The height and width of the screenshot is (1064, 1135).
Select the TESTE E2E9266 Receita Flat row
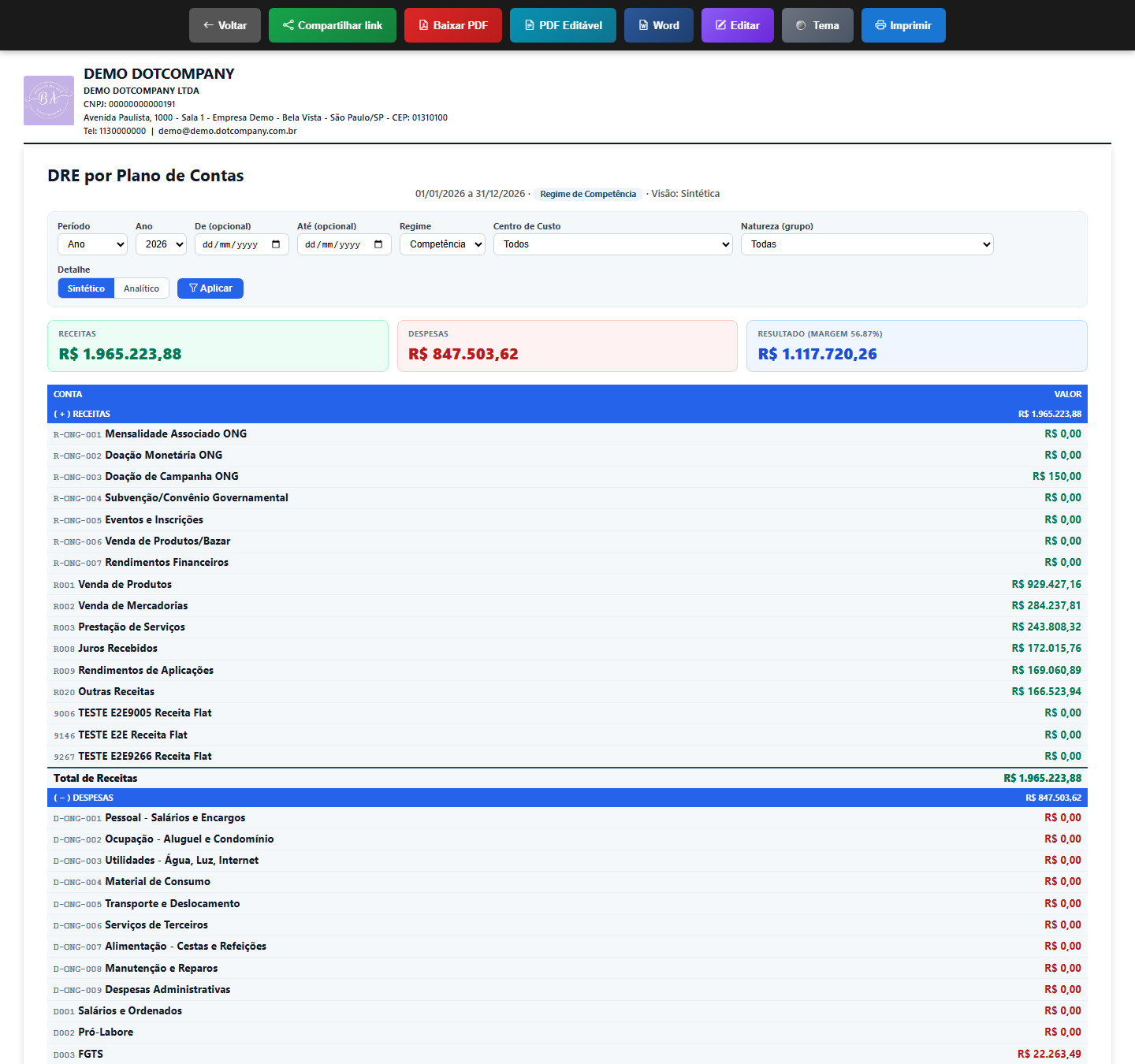point(567,757)
